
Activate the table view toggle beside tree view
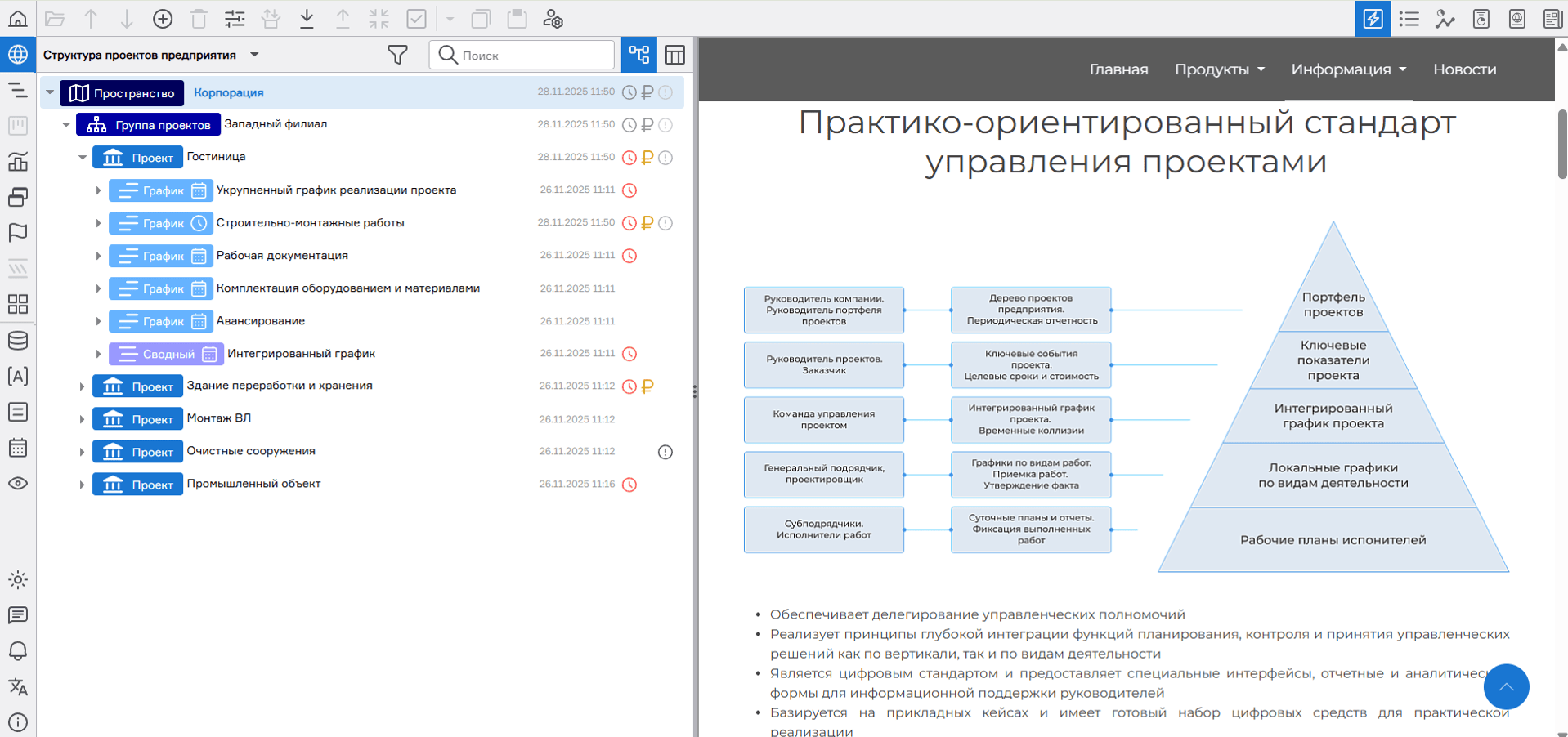[675, 55]
